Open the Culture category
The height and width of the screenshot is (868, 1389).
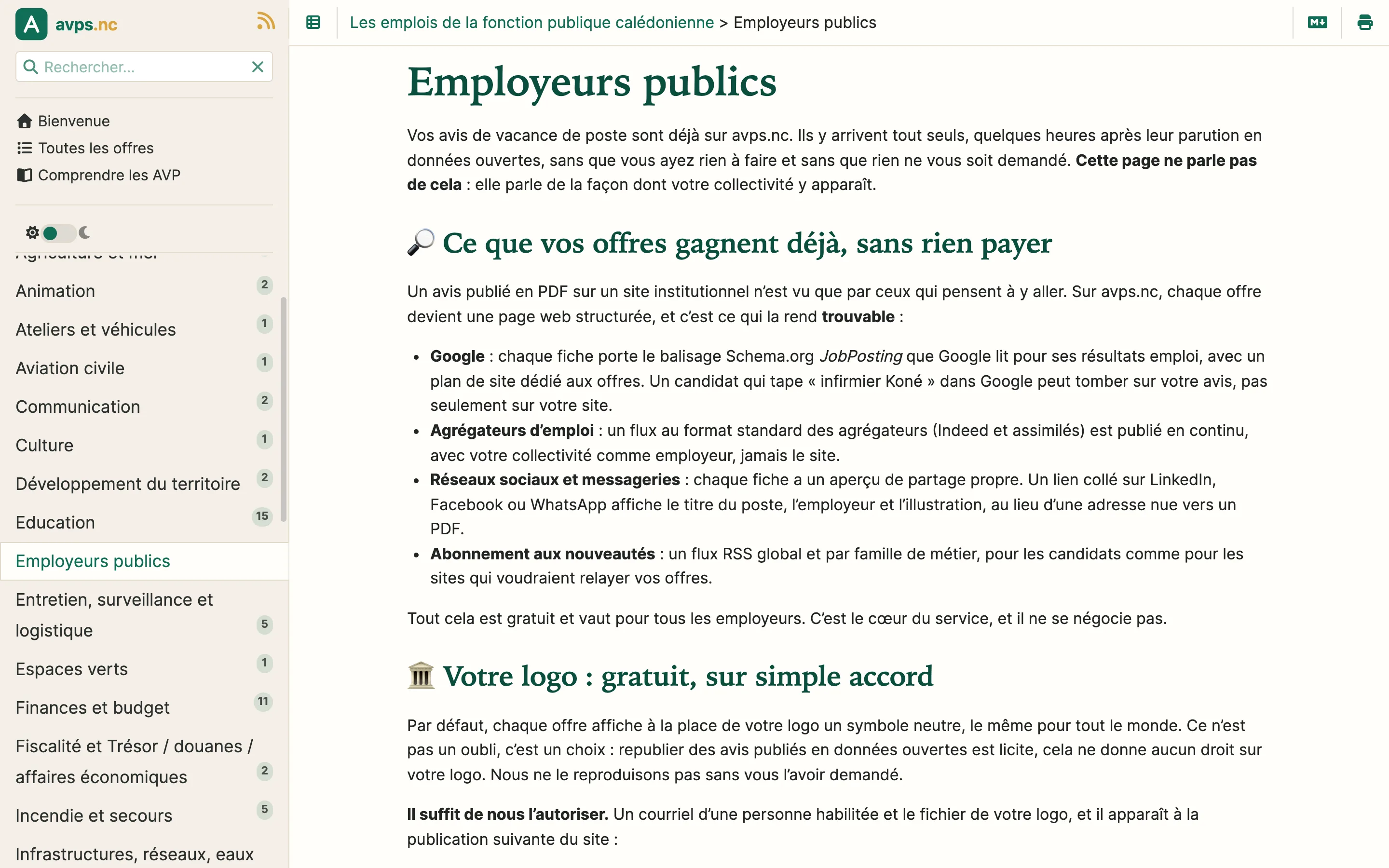coord(144,445)
